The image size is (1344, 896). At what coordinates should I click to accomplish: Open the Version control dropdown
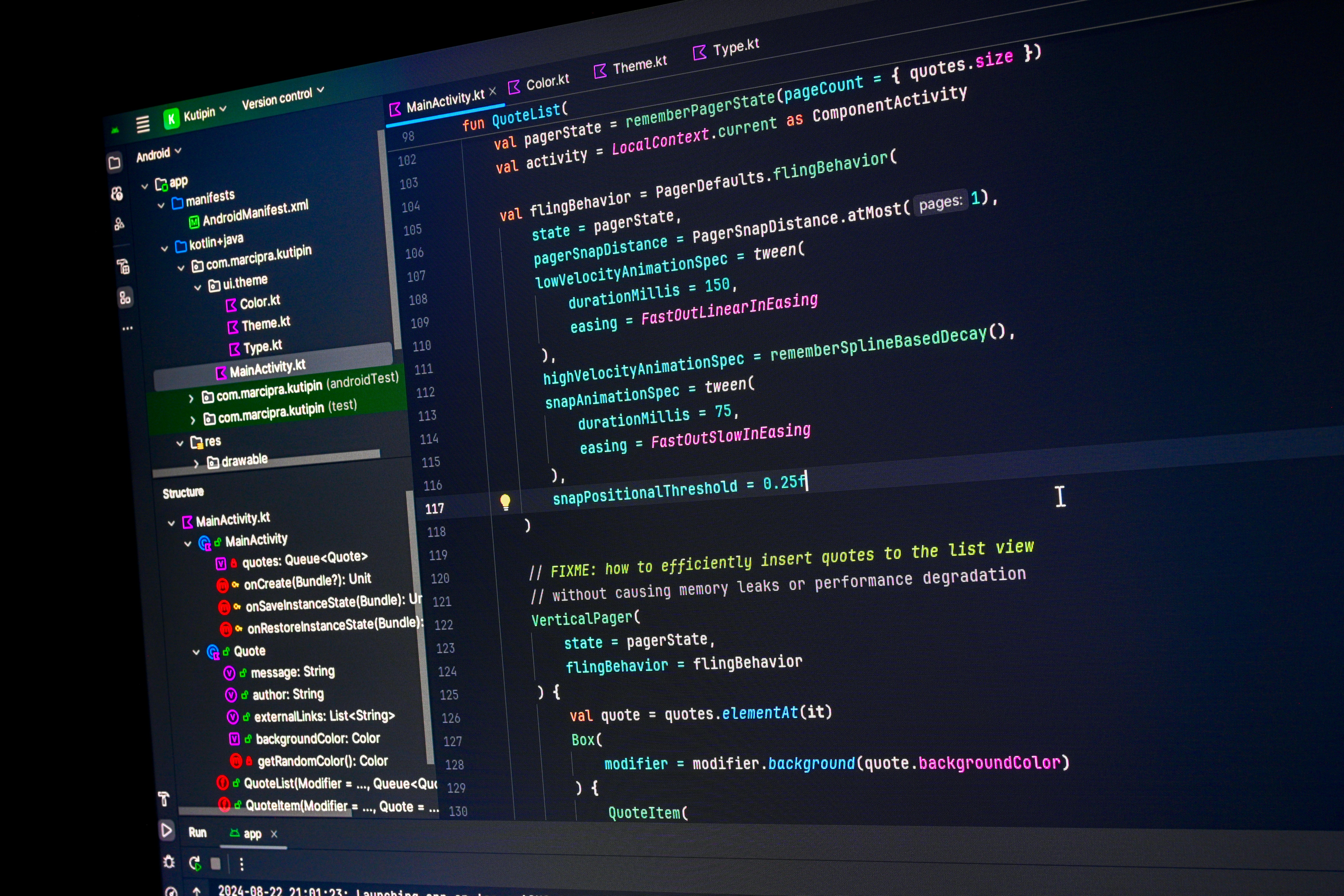tap(283, 98)
